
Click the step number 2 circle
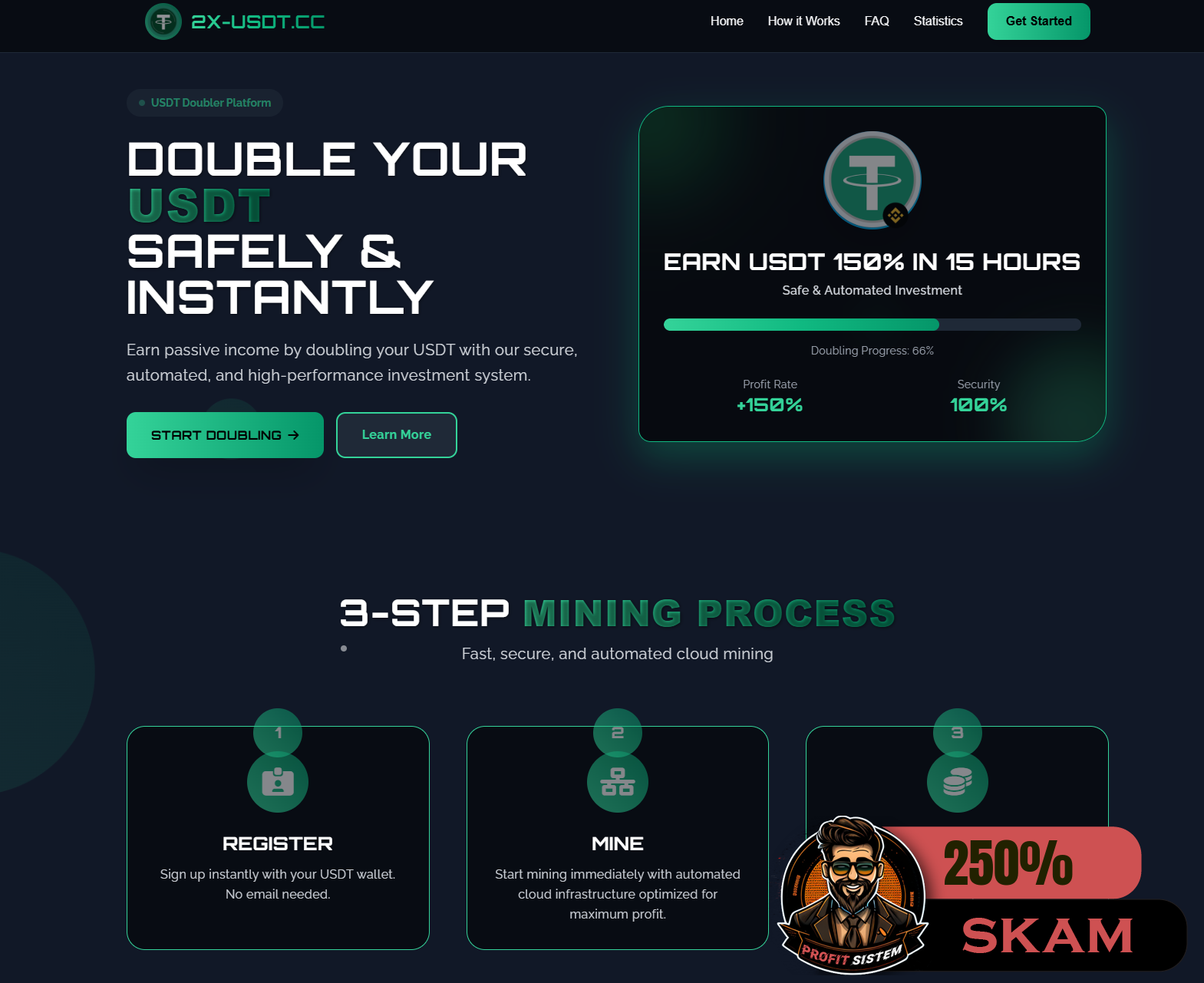pyautogui.click(x=618, y=733)
